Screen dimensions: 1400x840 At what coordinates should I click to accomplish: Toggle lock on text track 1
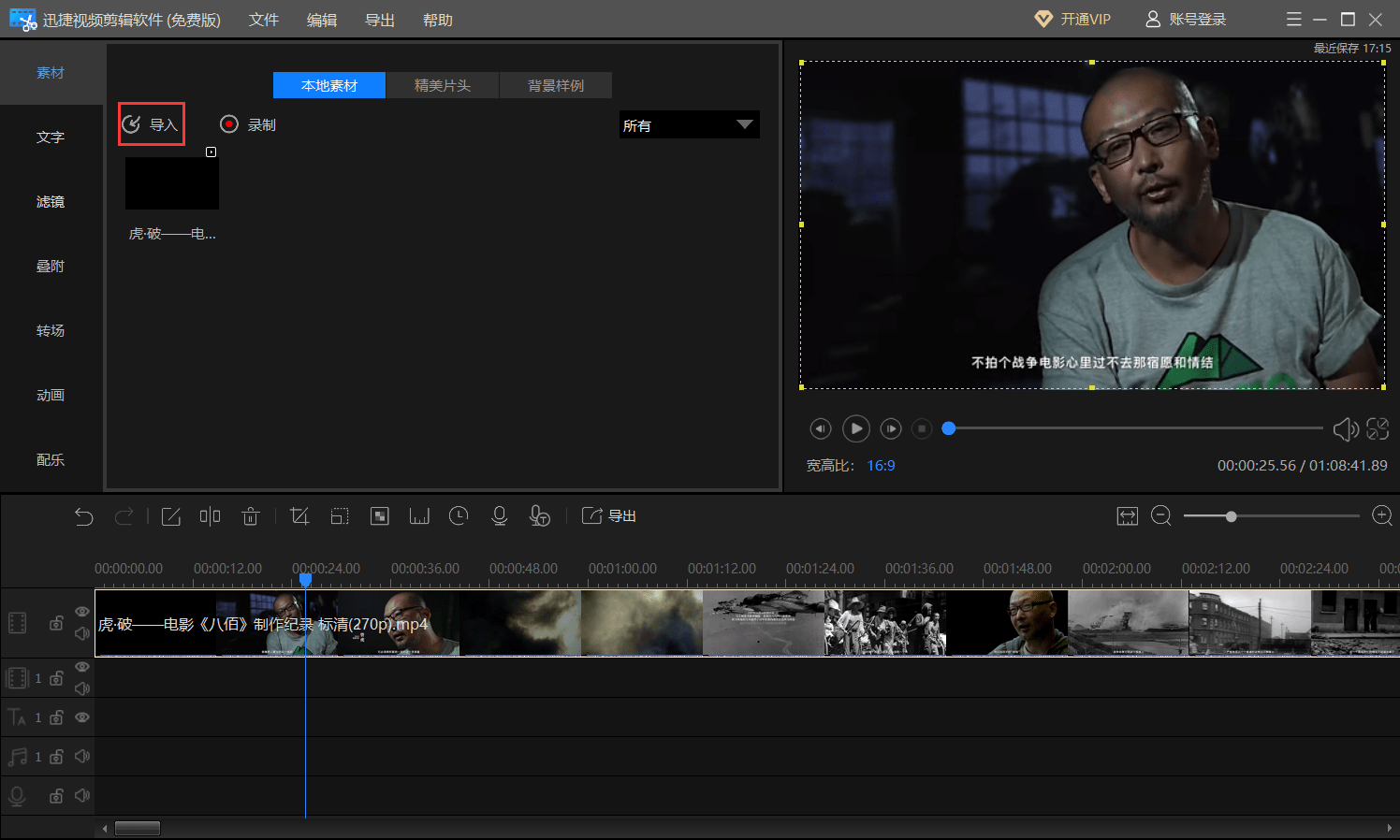click(56, 717)
